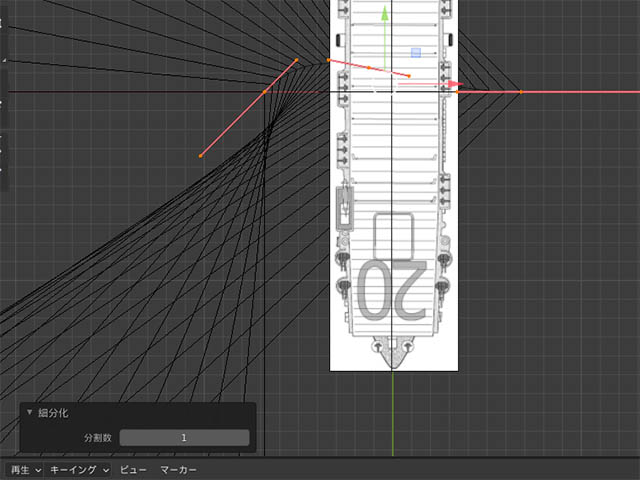This screenshot has width=640, height=480.
Task: Open the マーカー menu
Action: tap(178, 470)
